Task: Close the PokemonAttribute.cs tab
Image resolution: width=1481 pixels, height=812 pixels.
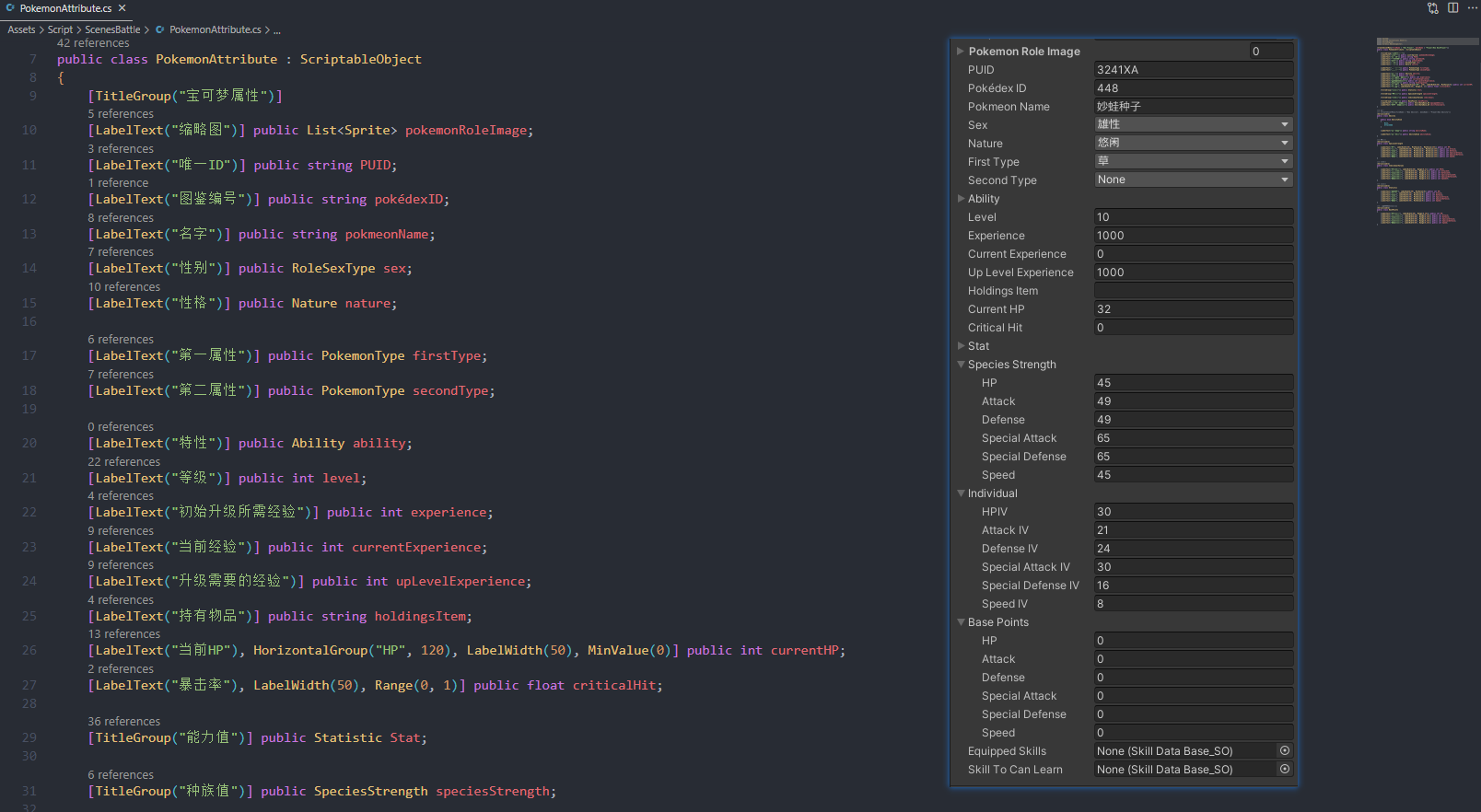Action: [122, 8]
